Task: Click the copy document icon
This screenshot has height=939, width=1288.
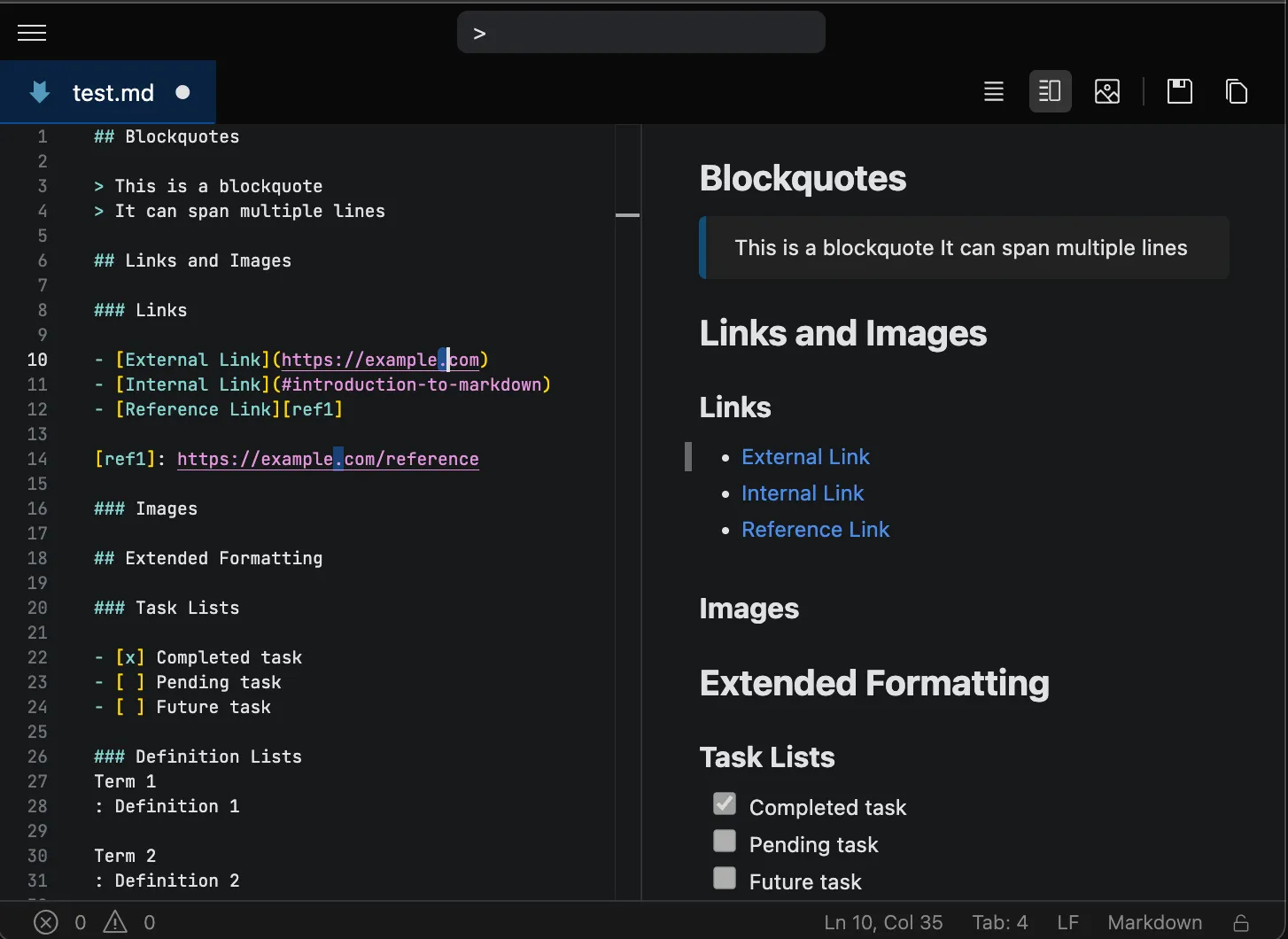Action: [x=1236, y=91]
